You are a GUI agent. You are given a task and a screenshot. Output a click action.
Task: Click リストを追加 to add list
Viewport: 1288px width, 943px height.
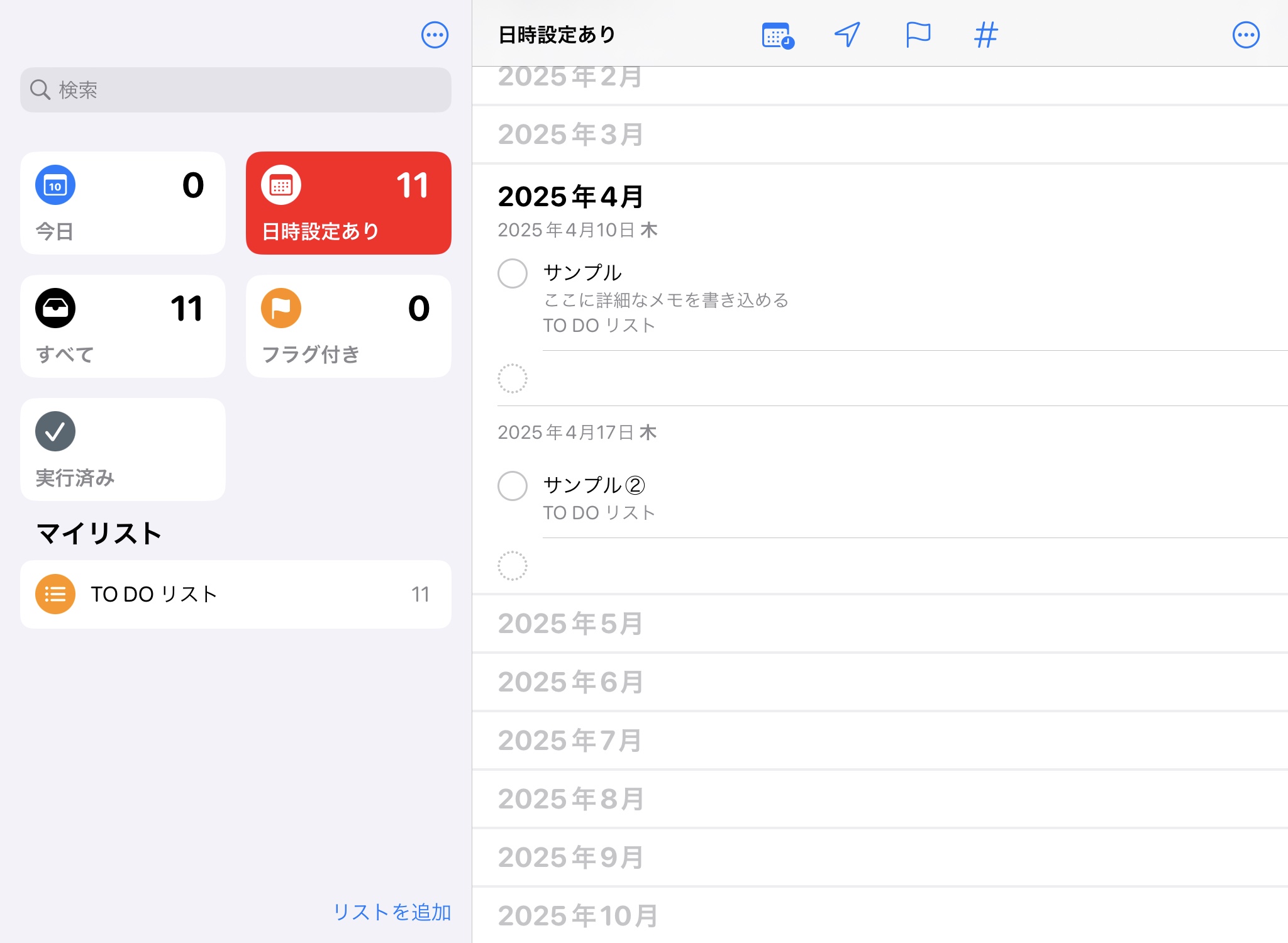tap(392, 912)
